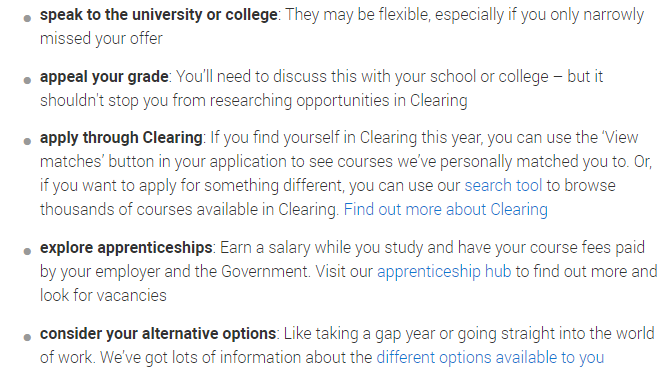Click the words 'researching opportunities in Clearing'
This screenshot has width=670, height=385.
coord(338,100)
